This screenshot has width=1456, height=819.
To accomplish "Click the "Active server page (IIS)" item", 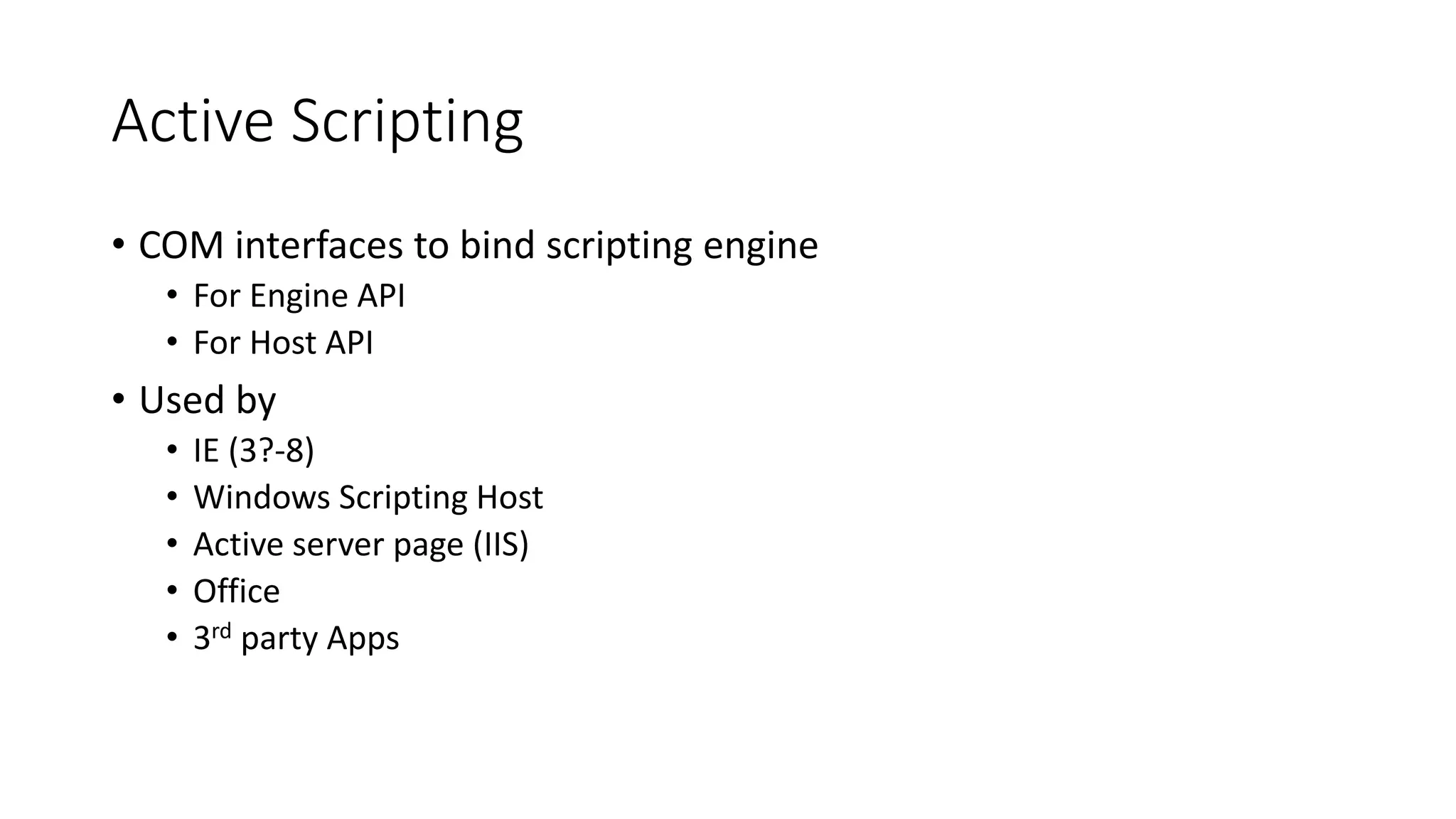I will coord(360,545).
